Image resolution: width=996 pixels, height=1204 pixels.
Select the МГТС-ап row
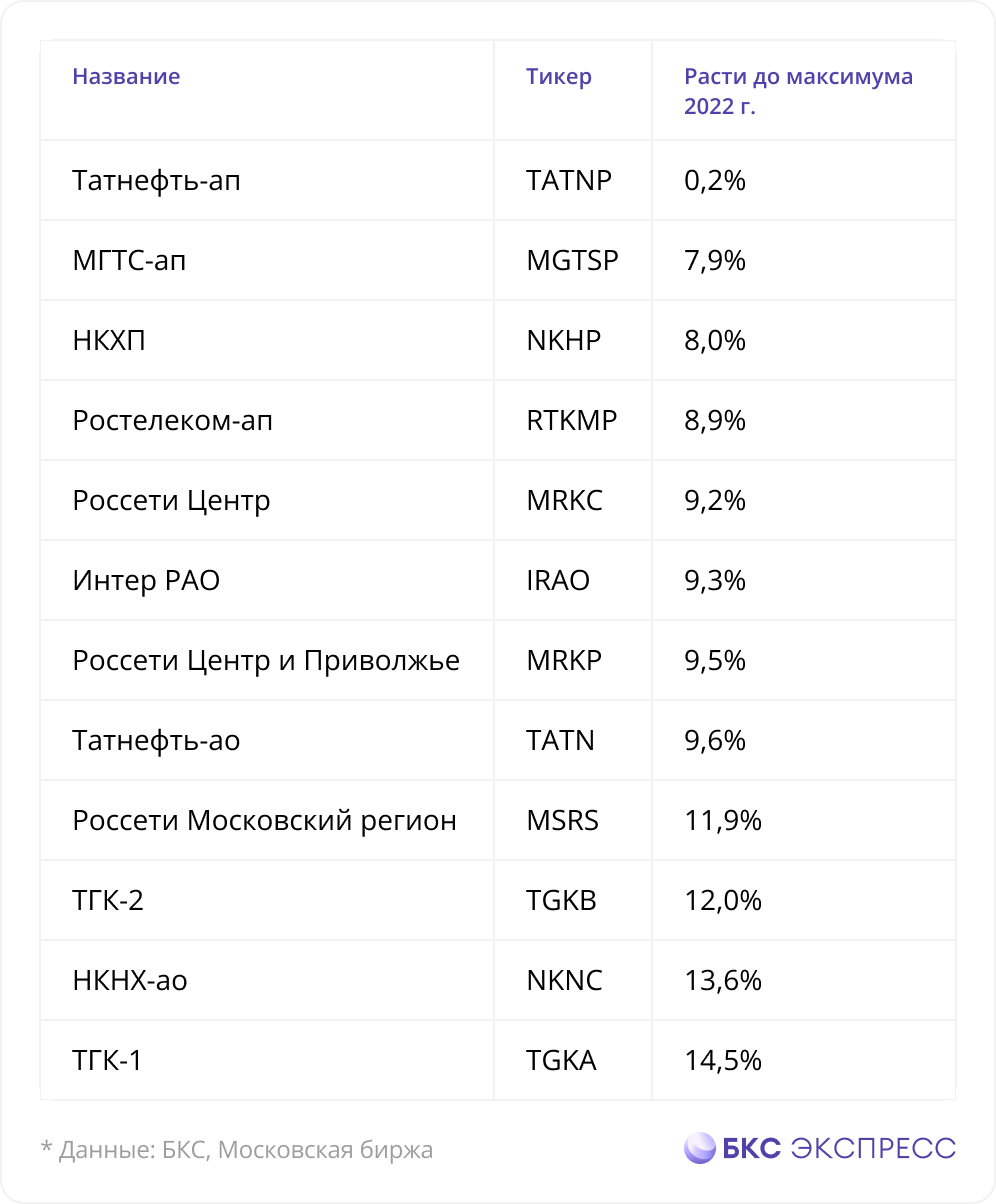497,260
